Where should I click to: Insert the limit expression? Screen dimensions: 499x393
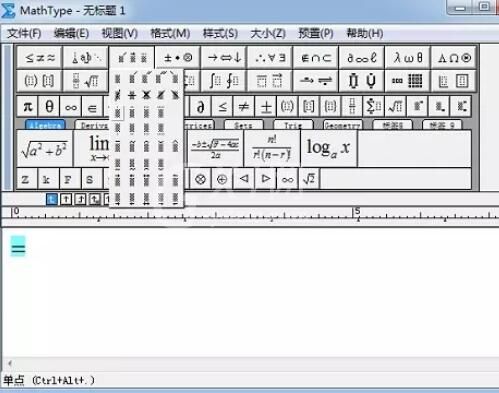92,149
